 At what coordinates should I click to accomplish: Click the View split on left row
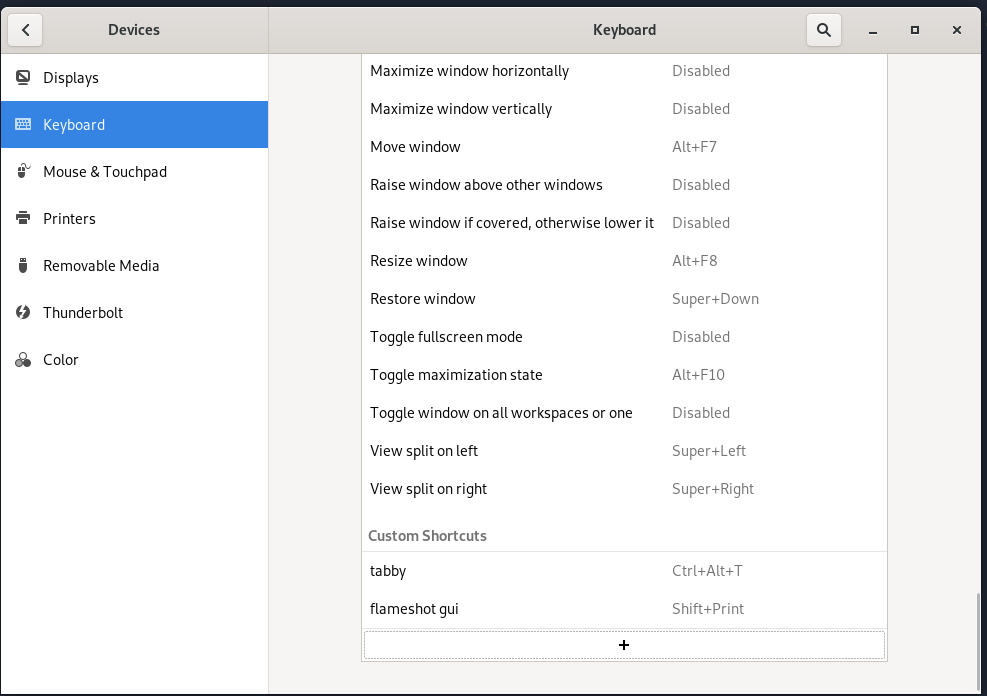click(624, 451)
